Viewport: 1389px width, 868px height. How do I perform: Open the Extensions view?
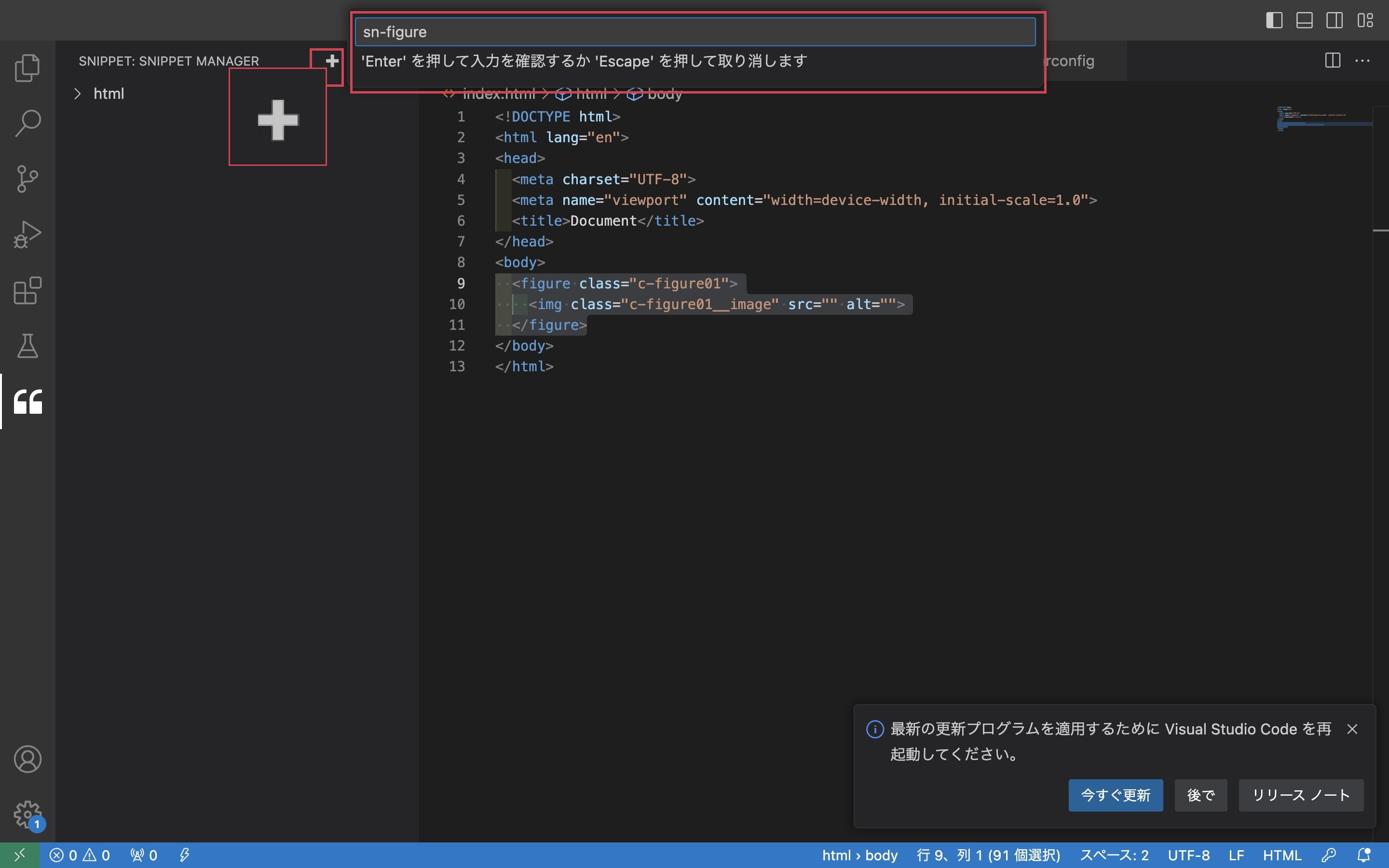click(27, 290)
